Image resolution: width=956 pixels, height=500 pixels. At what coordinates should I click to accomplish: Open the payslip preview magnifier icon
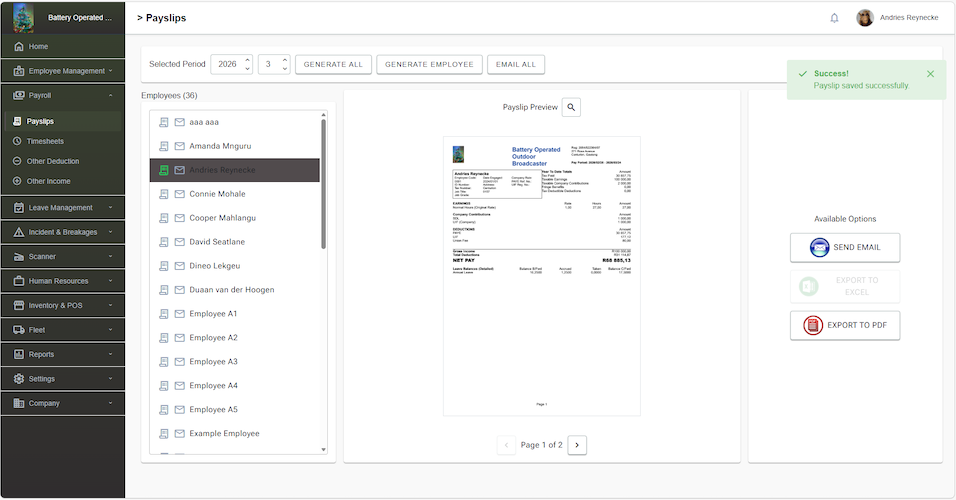tap(571, 107)
